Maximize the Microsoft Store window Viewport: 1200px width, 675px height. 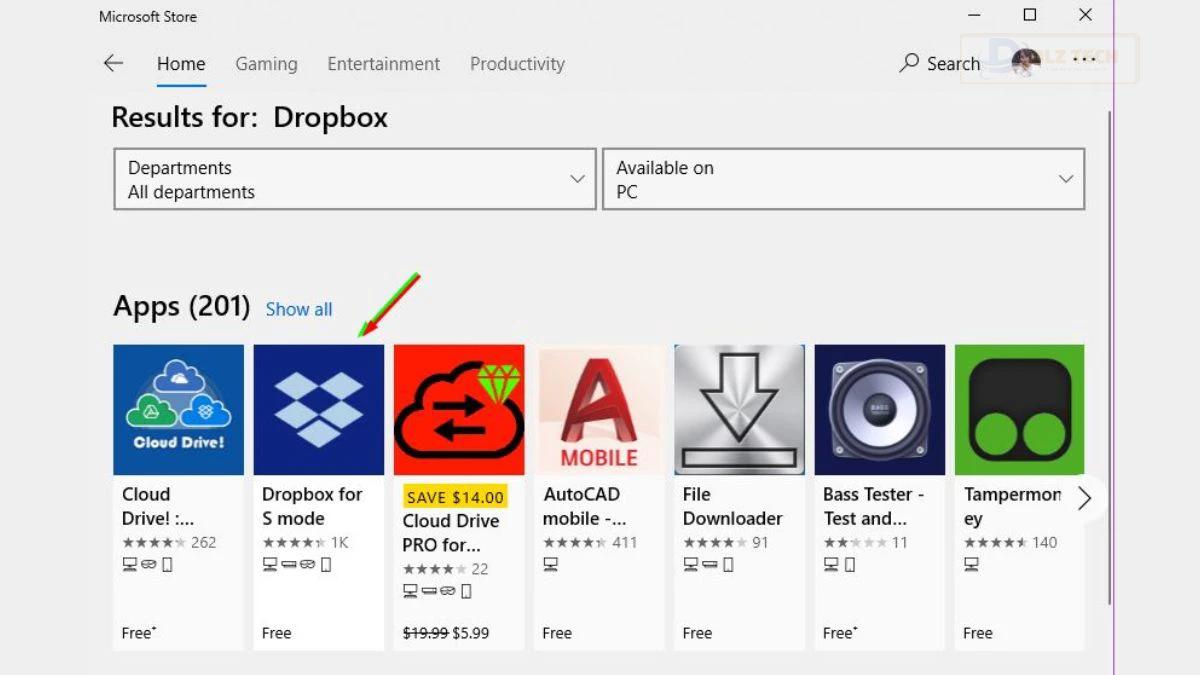click(1030, 15)
